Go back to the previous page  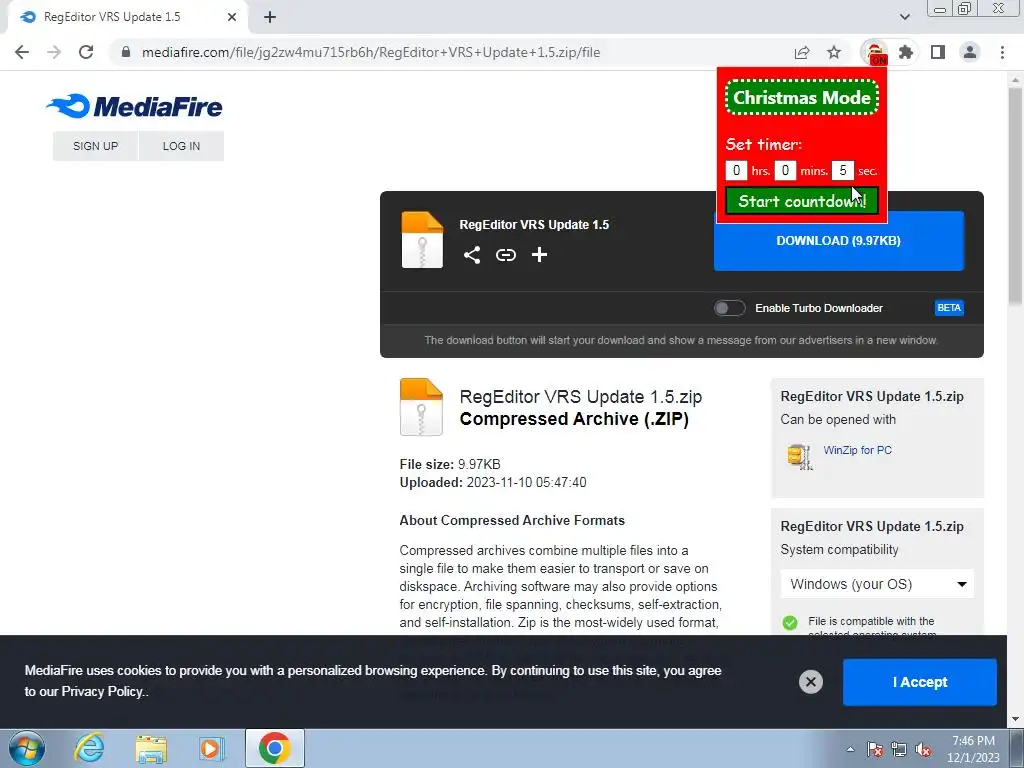coord(22,52)
